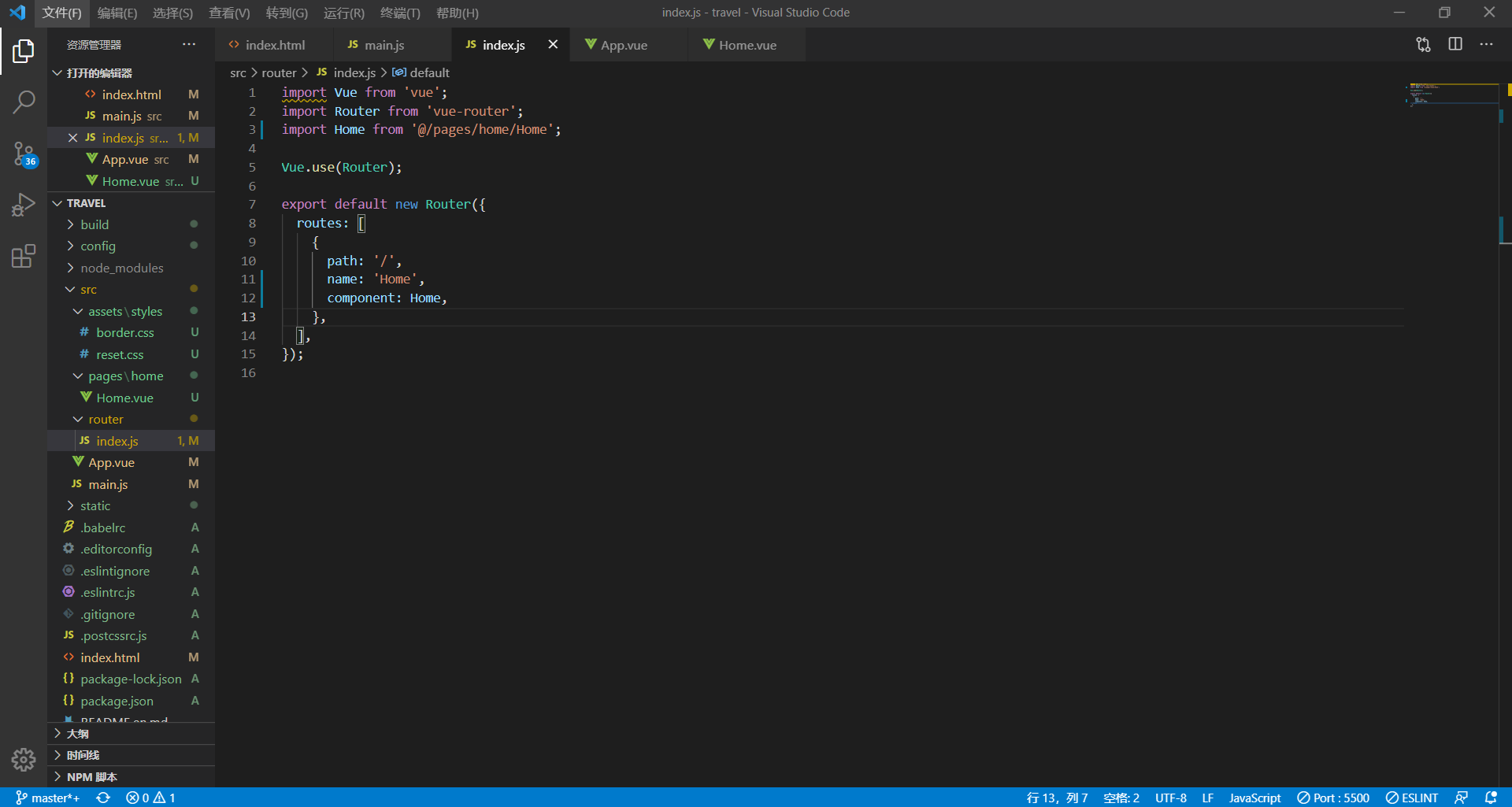This screenshot has height=807, width=1512.
Task: Open the 帮助(H) menu
Action: pyautogui.click(x=458, y=13)
